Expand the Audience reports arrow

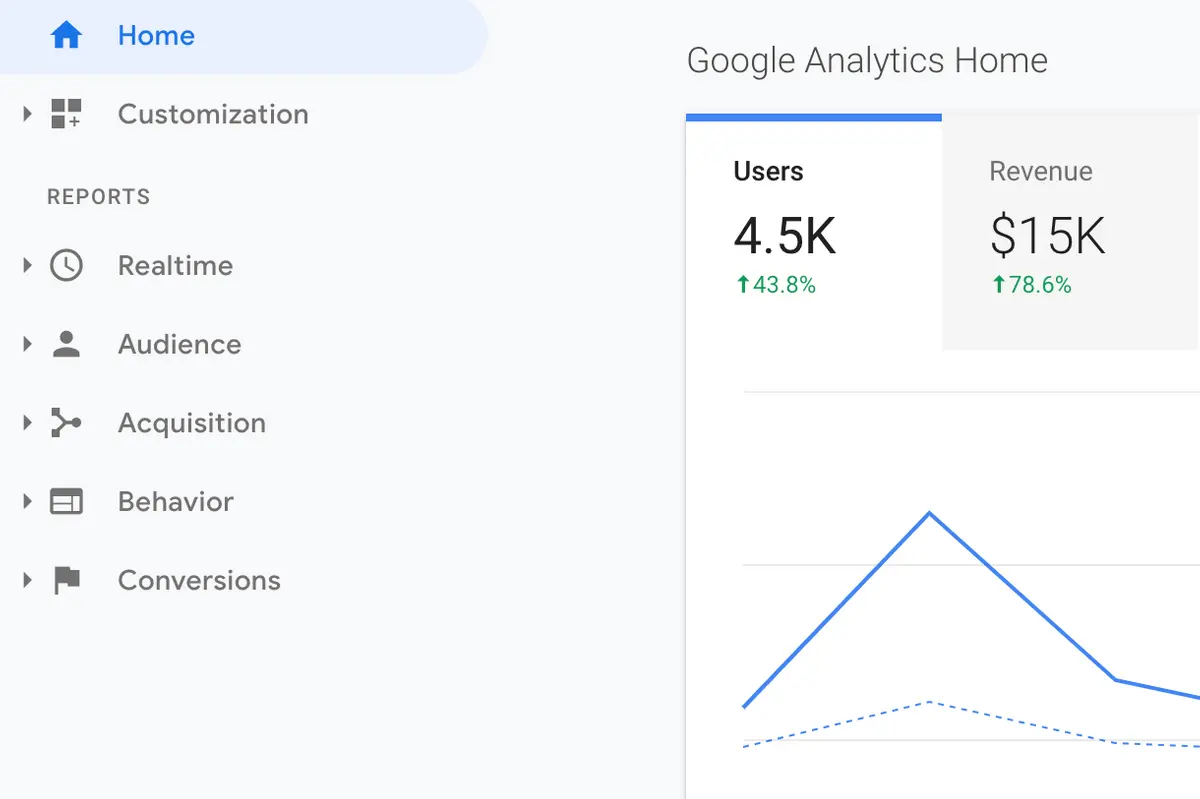(27, 345)
